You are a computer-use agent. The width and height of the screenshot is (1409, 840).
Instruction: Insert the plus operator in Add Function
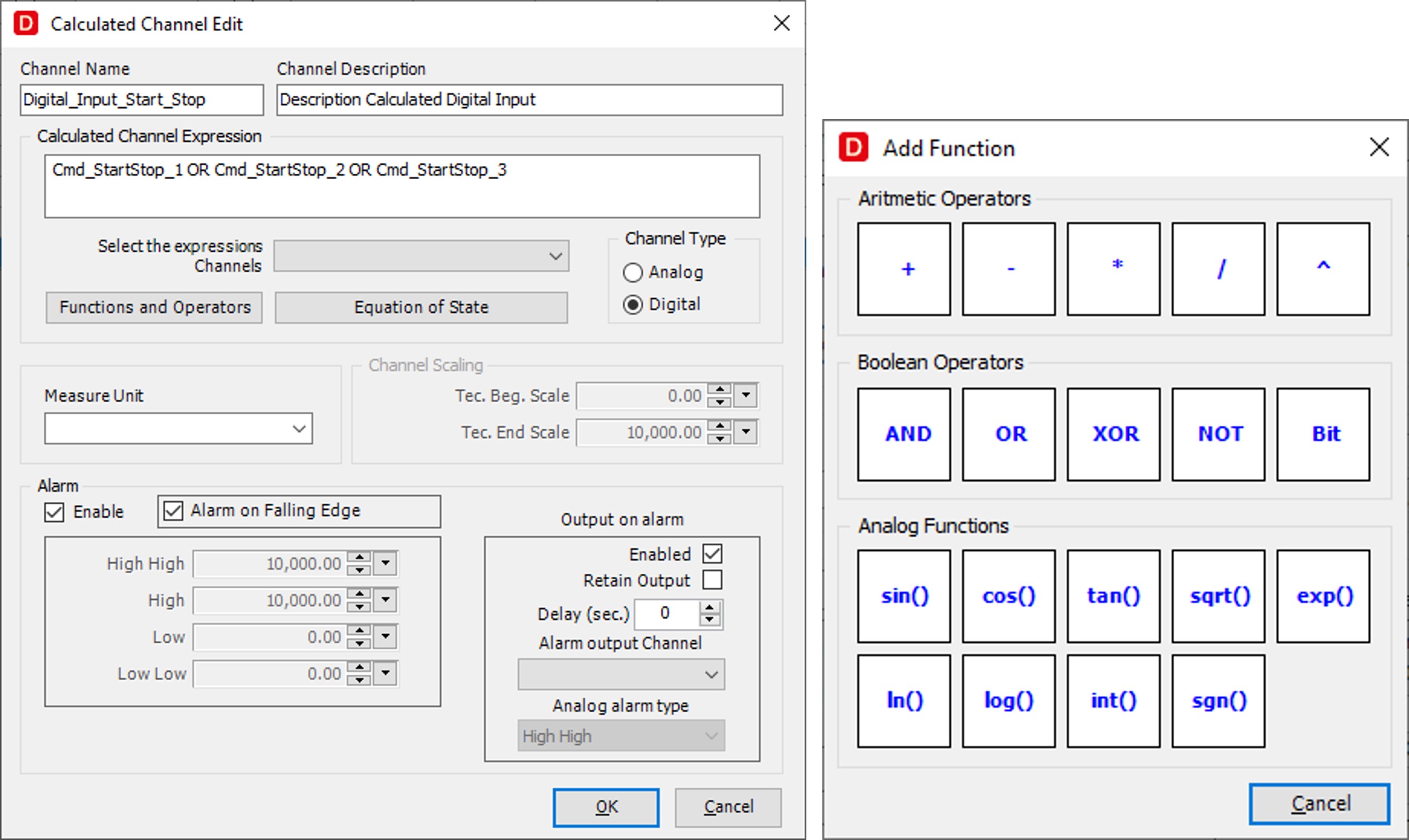tap(904, 269)
